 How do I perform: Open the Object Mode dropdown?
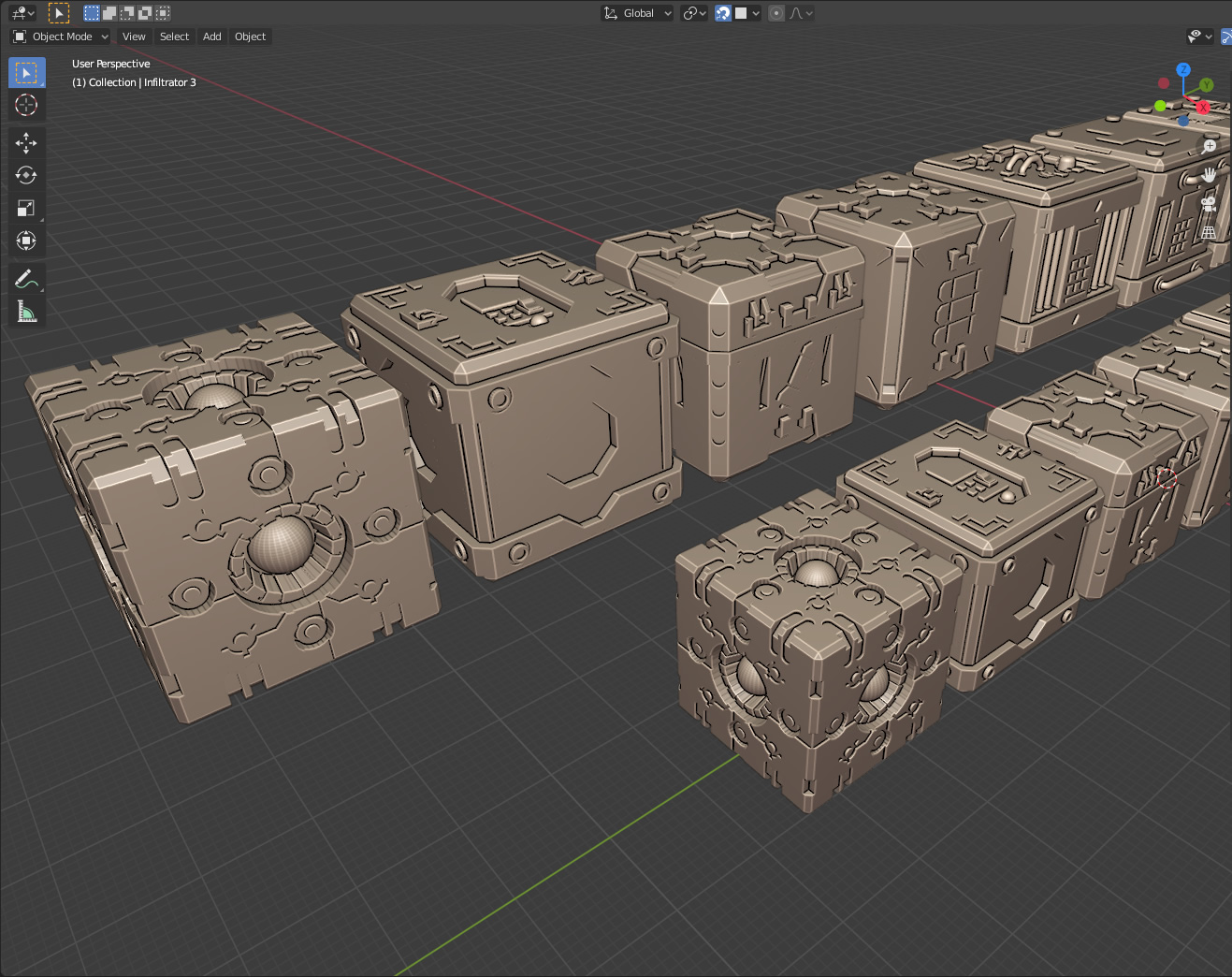[61, 36]
